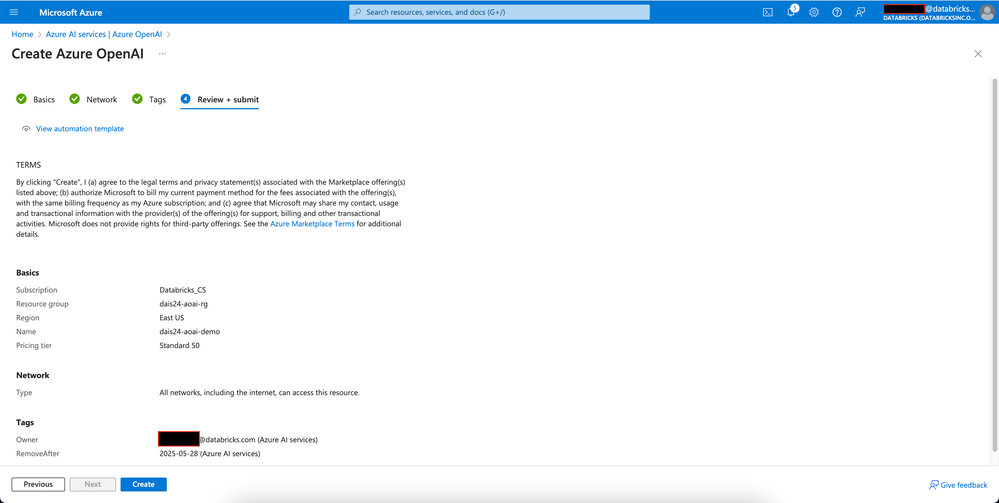Click the Create Azure OpenAI page title
Viewport: 999px width, 503px height.
tap(78, 54)
